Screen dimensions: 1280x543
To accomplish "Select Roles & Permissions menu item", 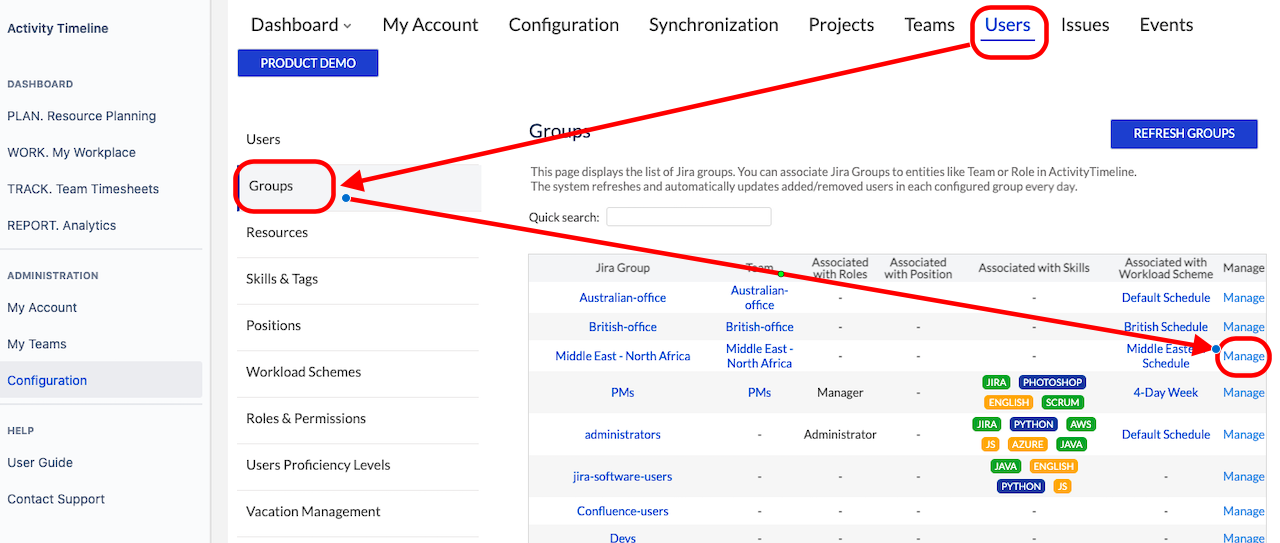I will [306, 418].
